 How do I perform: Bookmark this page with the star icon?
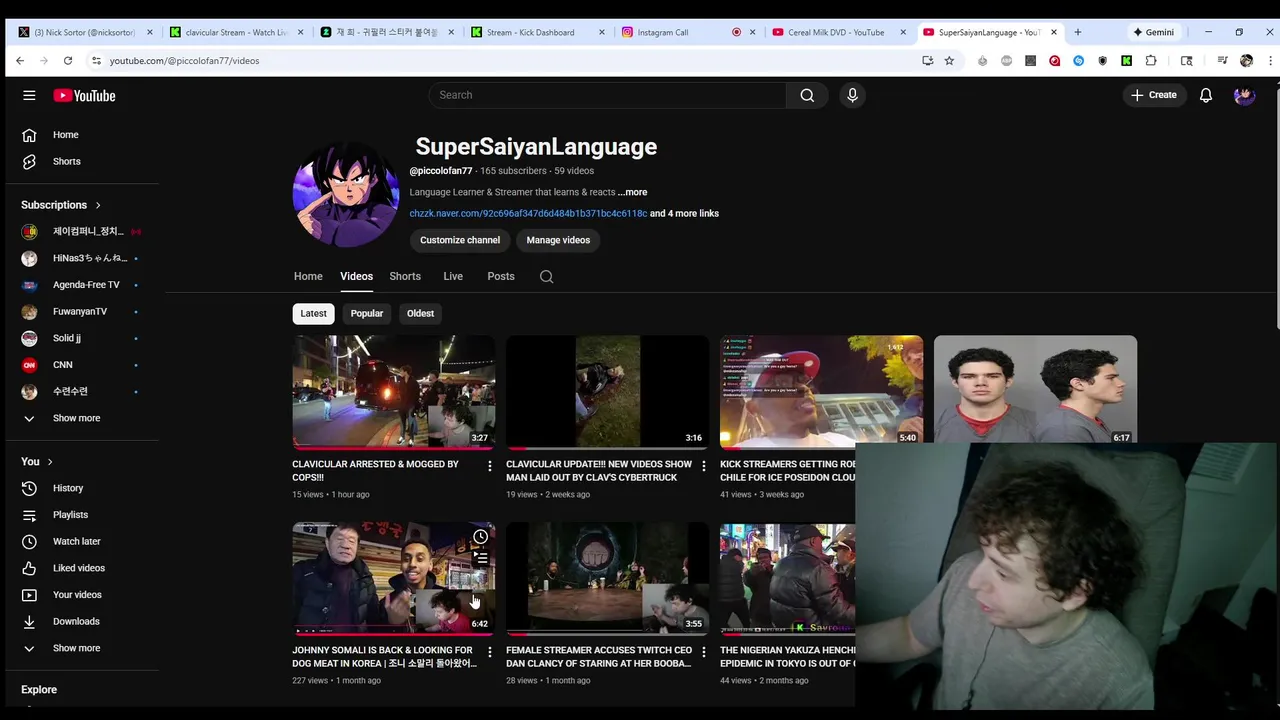tap(949, 61)
